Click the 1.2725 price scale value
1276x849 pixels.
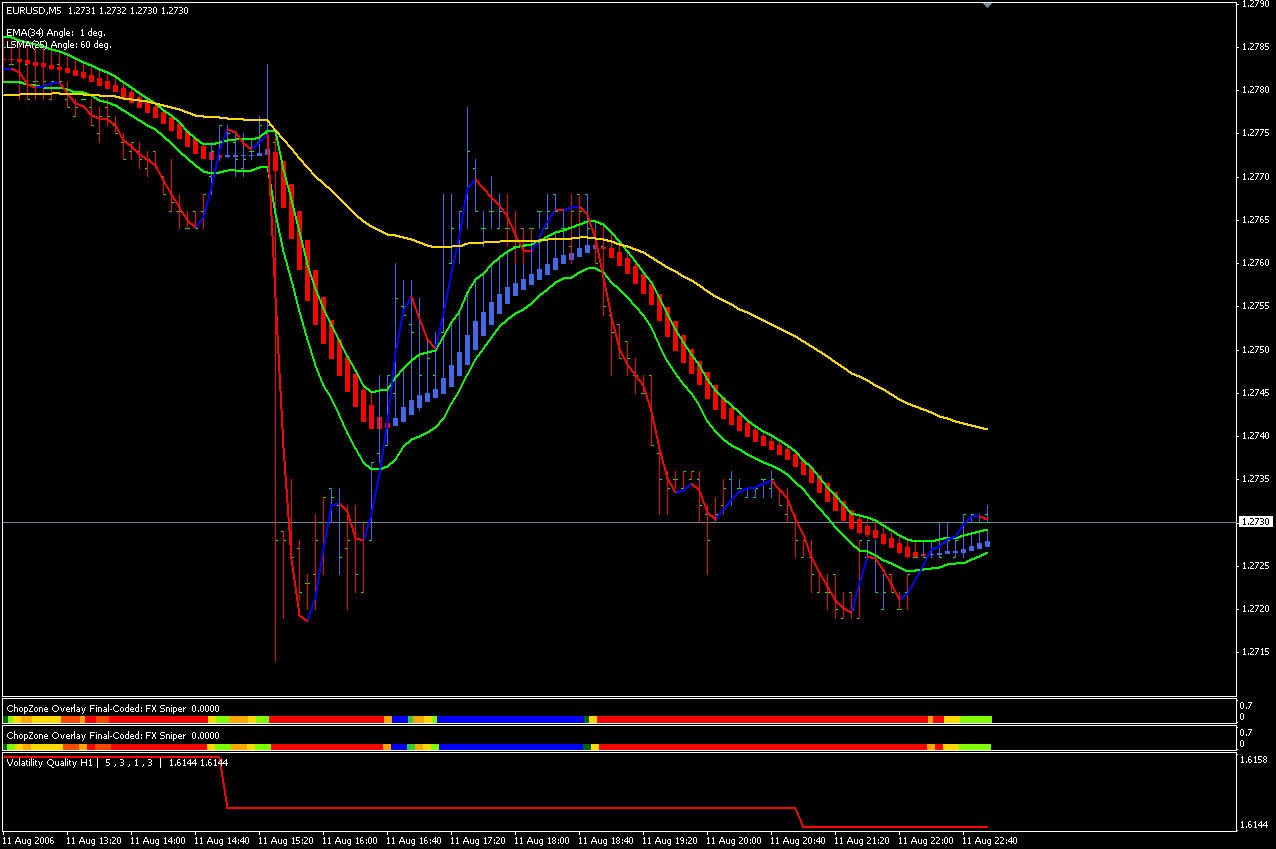[1256, 566]
